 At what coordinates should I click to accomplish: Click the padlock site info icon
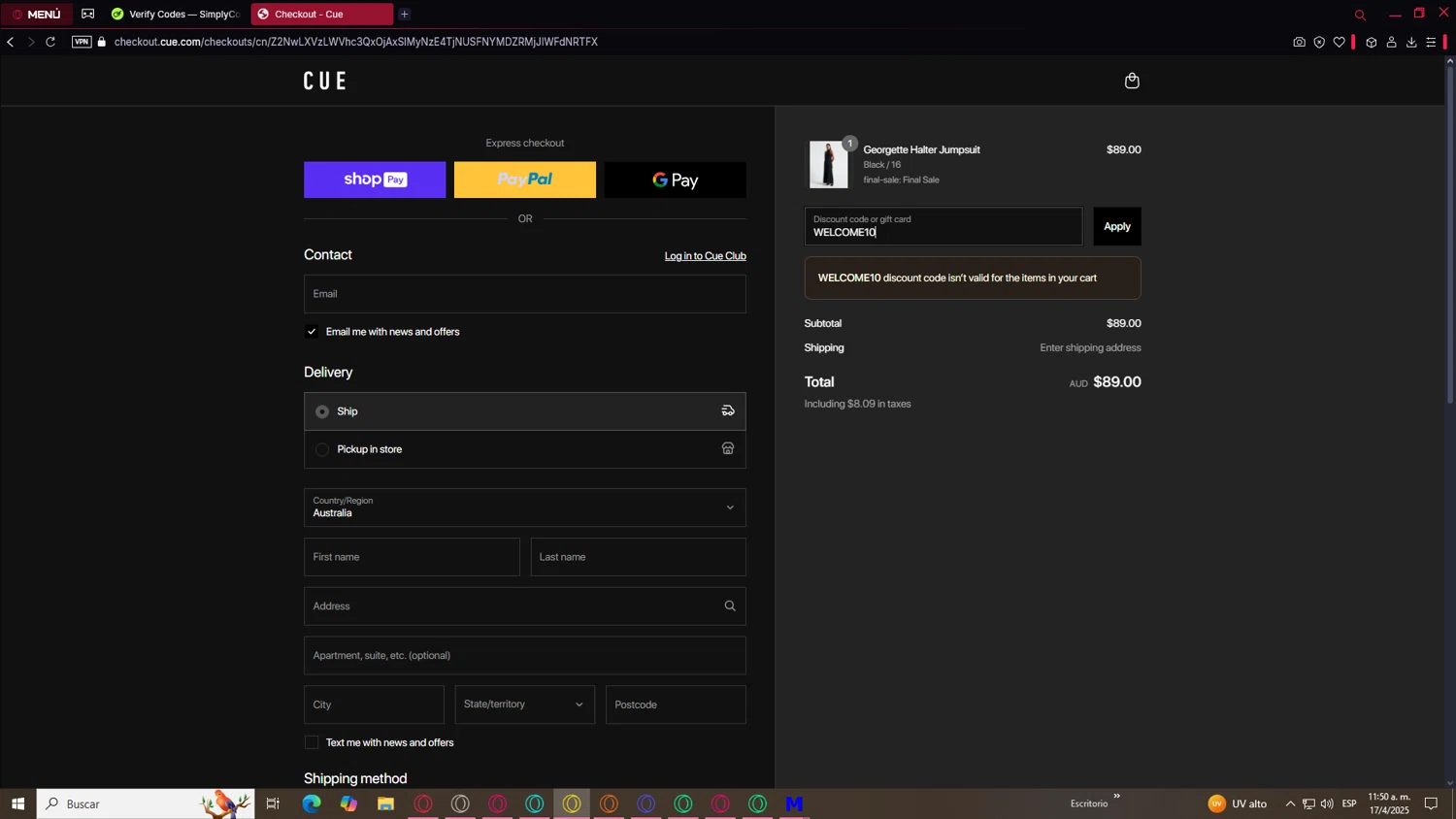pyautogui.click(x=102, y=42)
